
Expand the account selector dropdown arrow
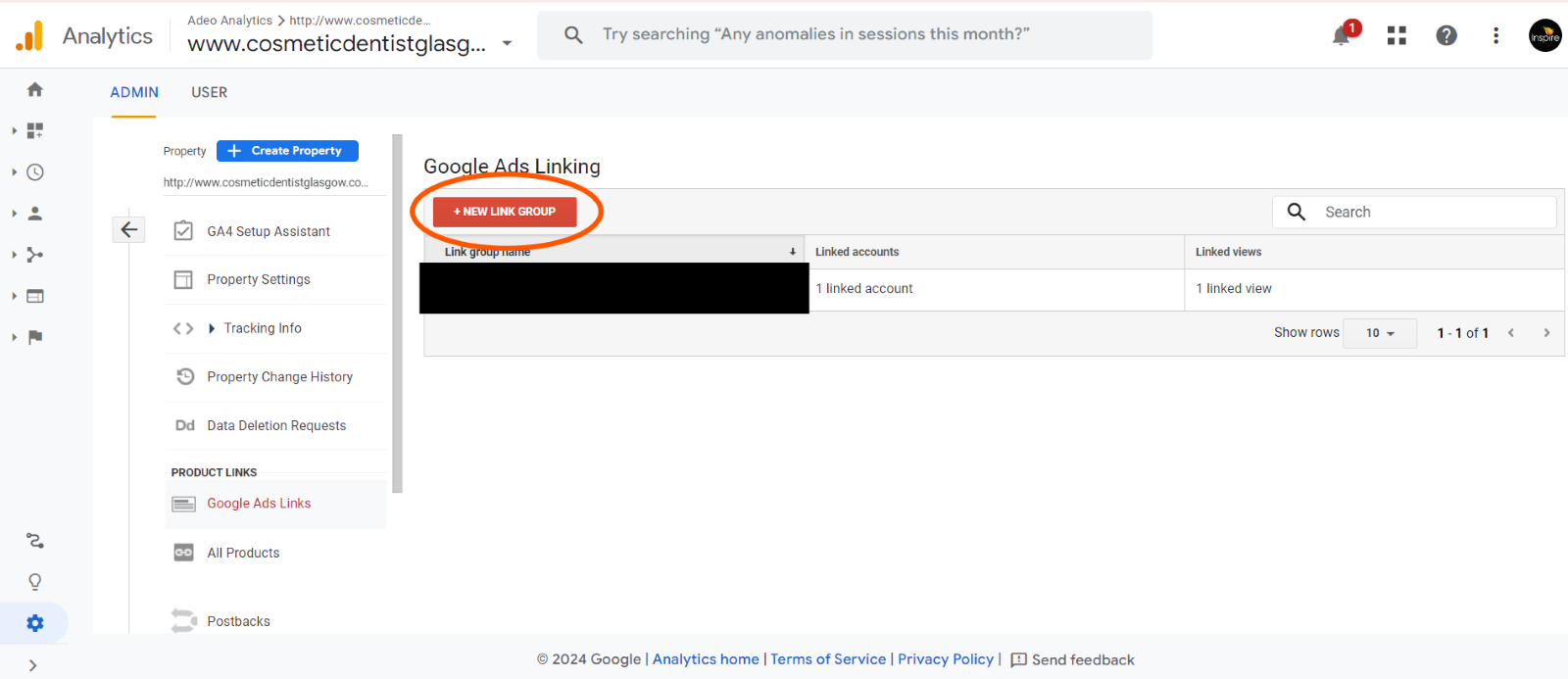(x=507, y=43)
